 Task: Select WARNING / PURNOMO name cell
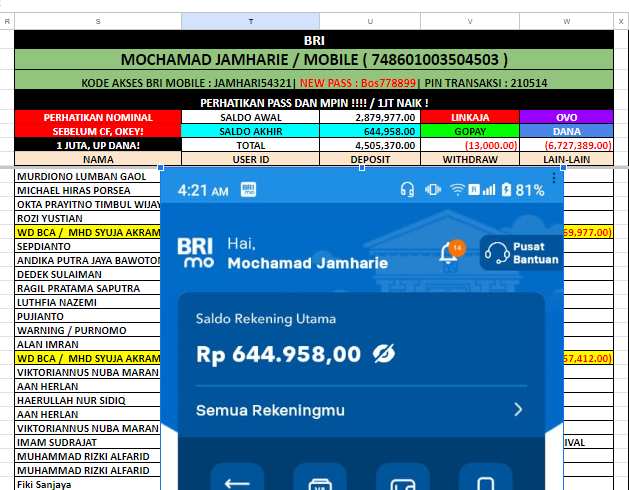(x=87, y=330)
